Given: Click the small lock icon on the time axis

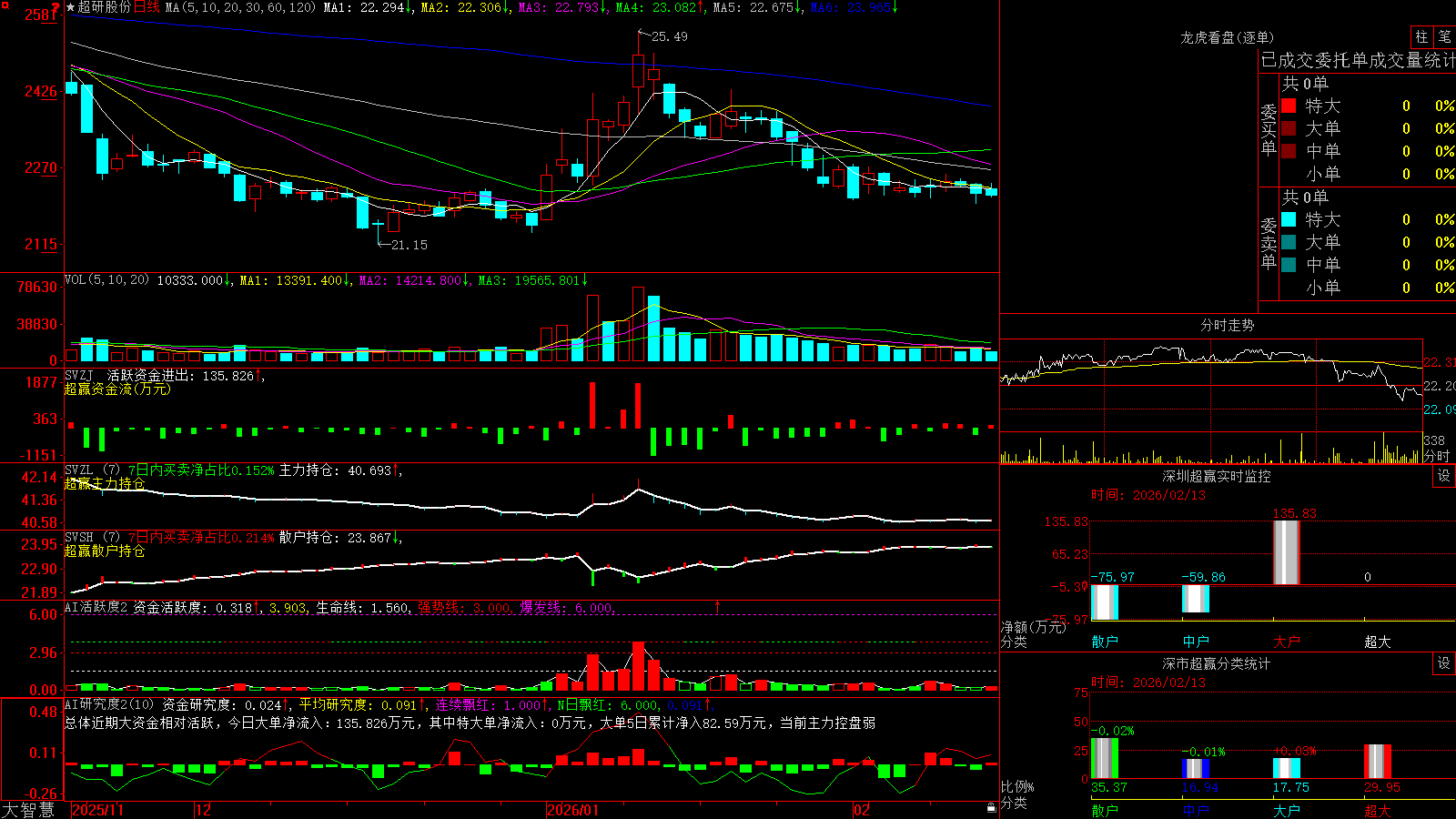Looking at the screenshot, I should pos(991,808).
